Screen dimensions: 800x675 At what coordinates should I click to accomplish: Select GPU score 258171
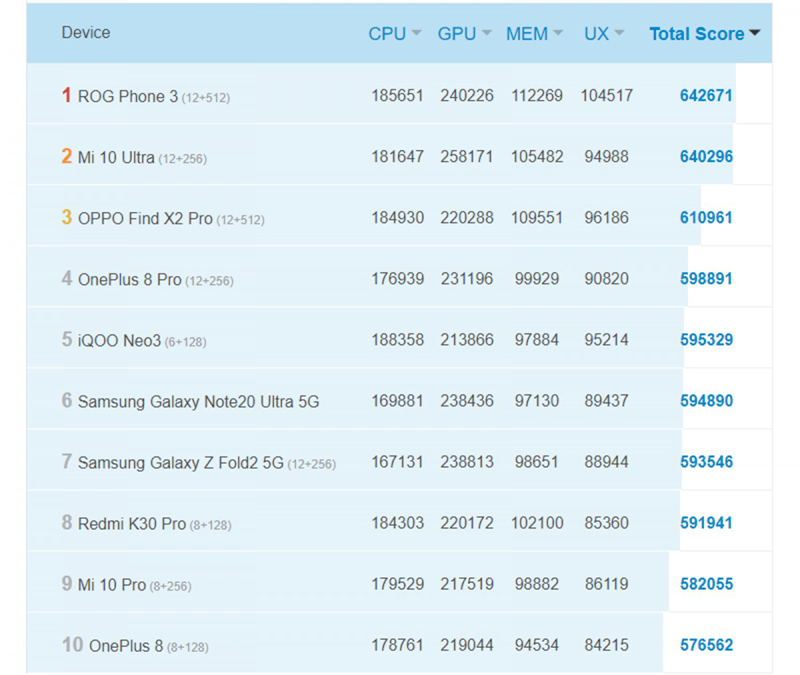point(467,157)
